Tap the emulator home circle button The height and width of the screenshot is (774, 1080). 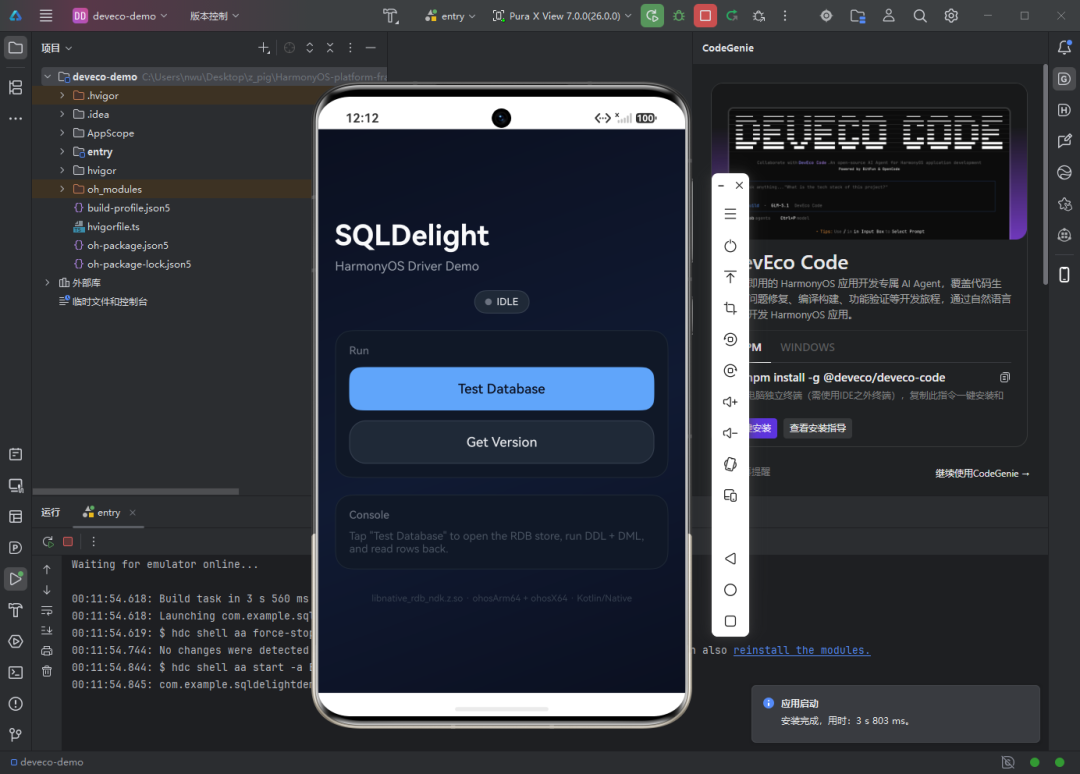click(730, 590)
